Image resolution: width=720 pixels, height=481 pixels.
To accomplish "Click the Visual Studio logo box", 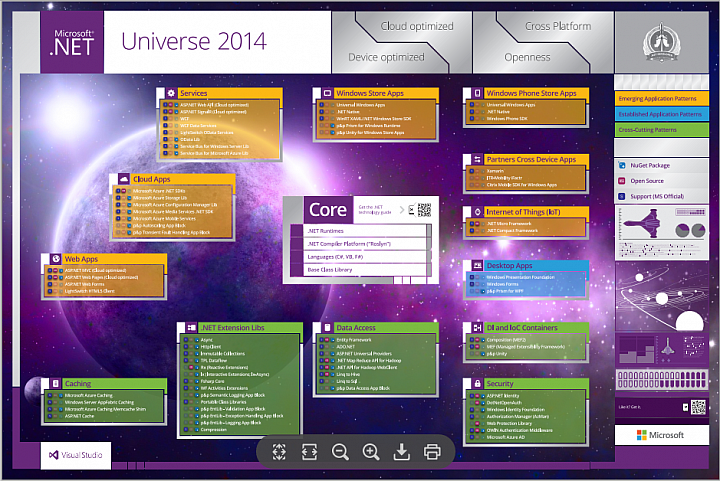I will [x=76, y=455].
